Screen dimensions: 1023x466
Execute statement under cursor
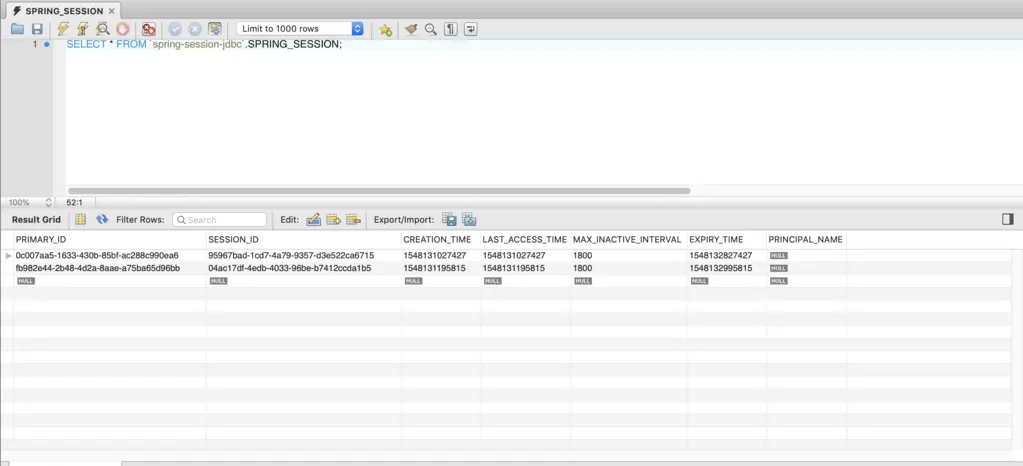pyautogui.click(x=83, y=29)
